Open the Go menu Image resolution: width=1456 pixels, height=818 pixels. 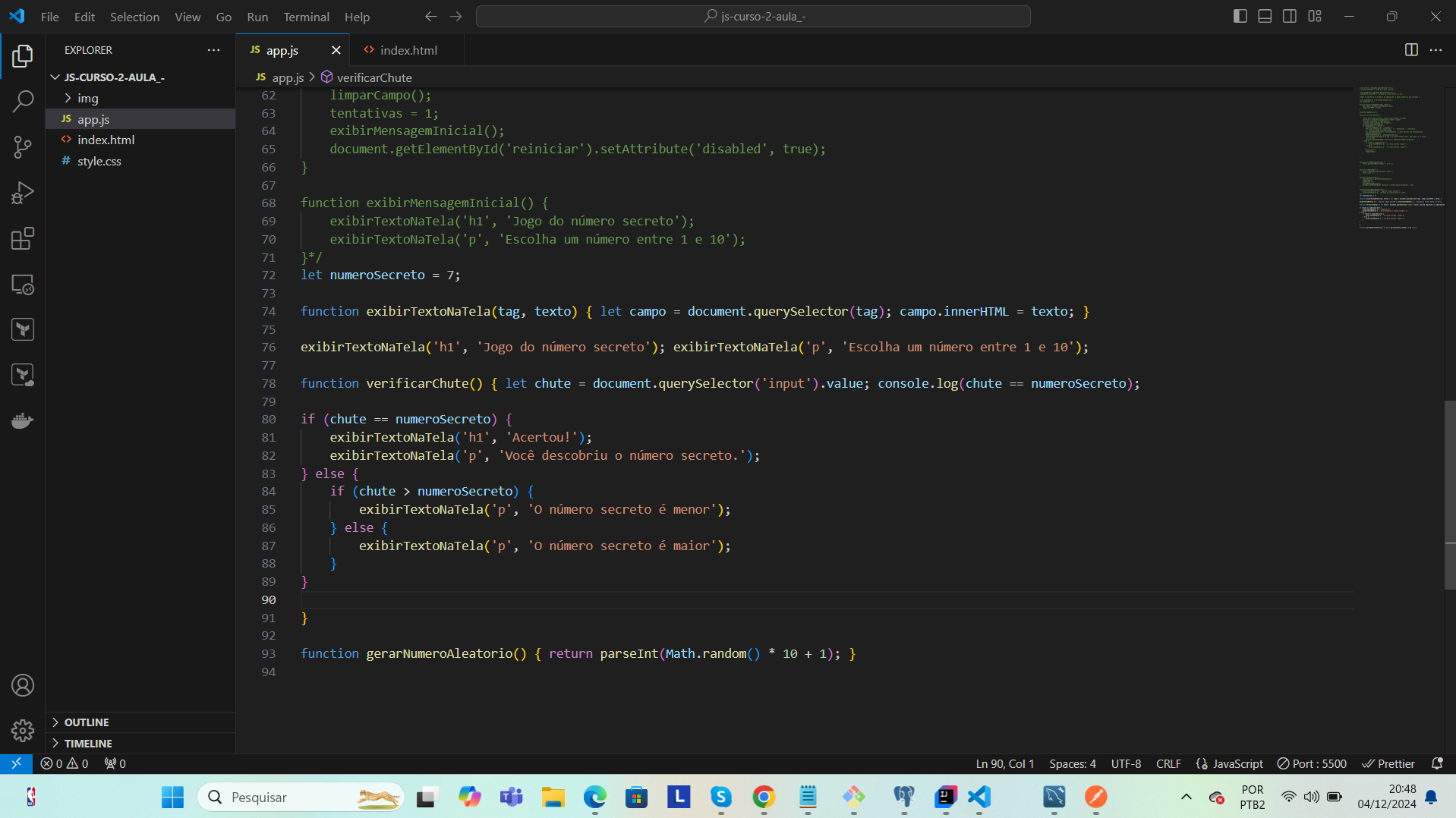coord(223,17)
